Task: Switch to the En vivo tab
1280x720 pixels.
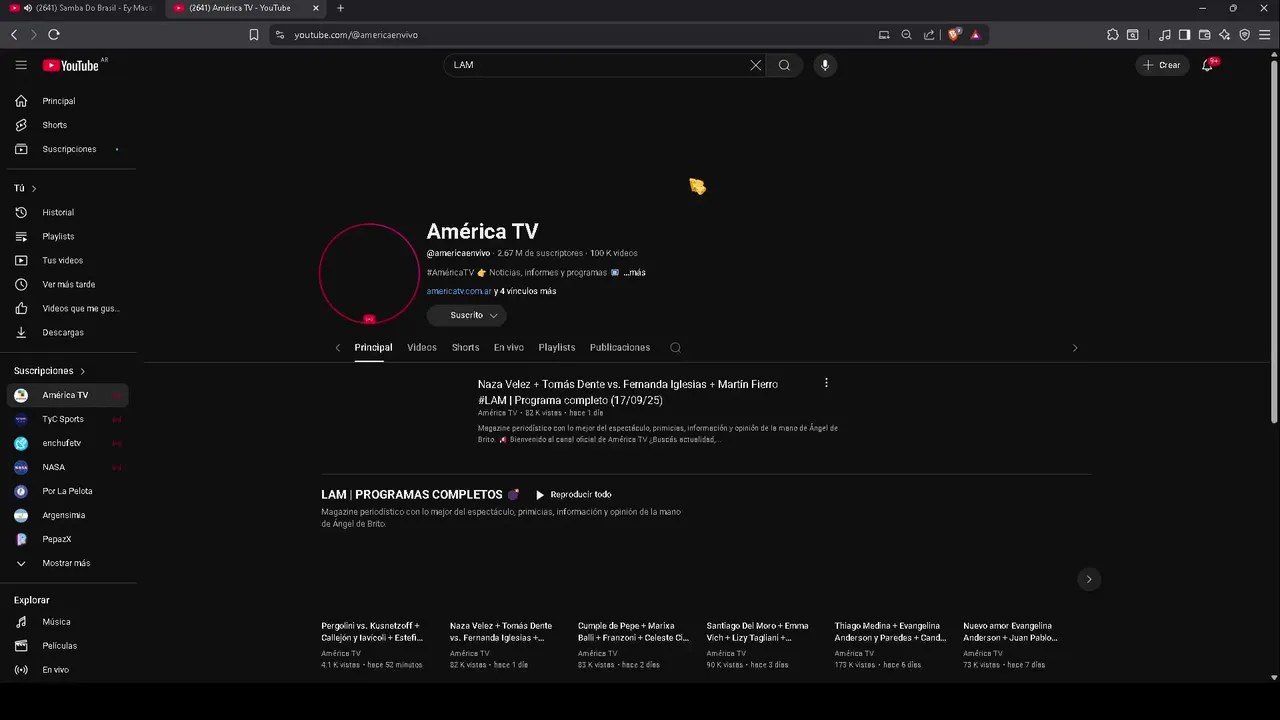Action: [x=509, y=348]
